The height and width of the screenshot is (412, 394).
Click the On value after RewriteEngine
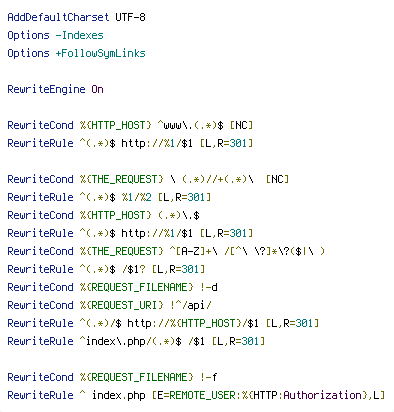[x=97, y=89]
